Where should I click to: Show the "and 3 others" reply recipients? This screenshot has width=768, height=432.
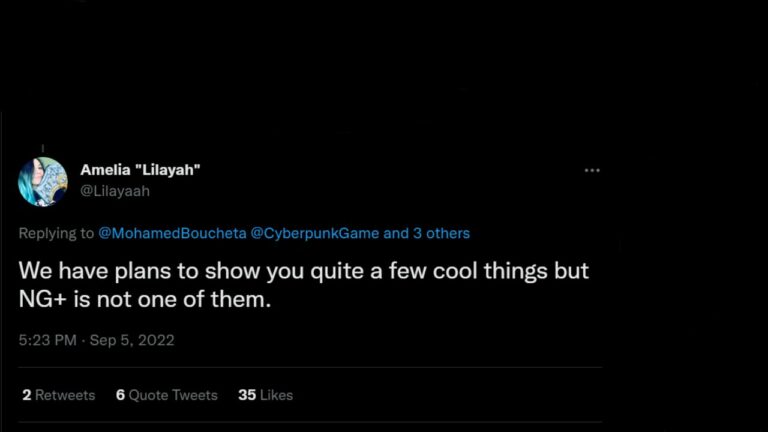[x=427, y=233]
